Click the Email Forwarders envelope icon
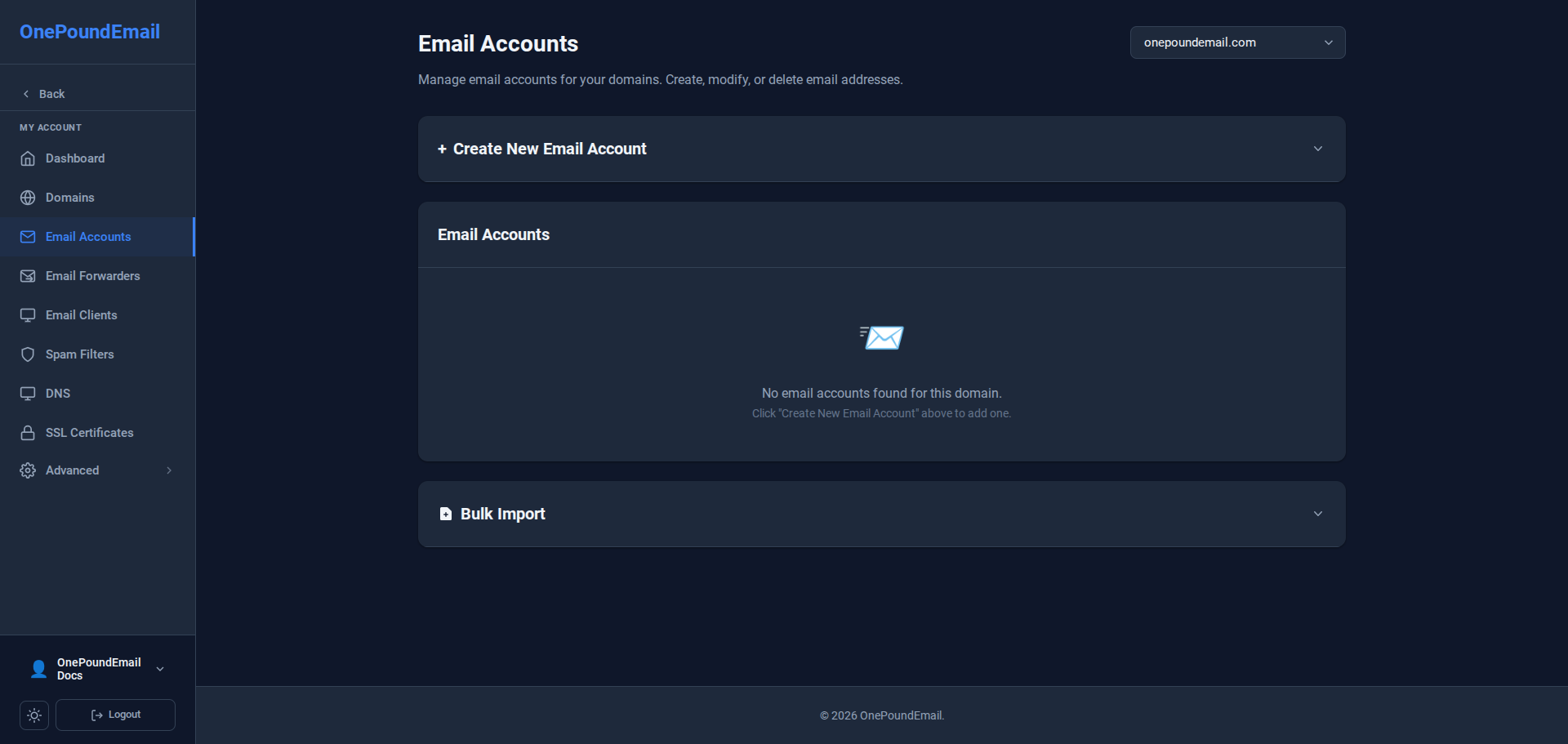Screen dimensions: 1568x744 click(28, 276)
